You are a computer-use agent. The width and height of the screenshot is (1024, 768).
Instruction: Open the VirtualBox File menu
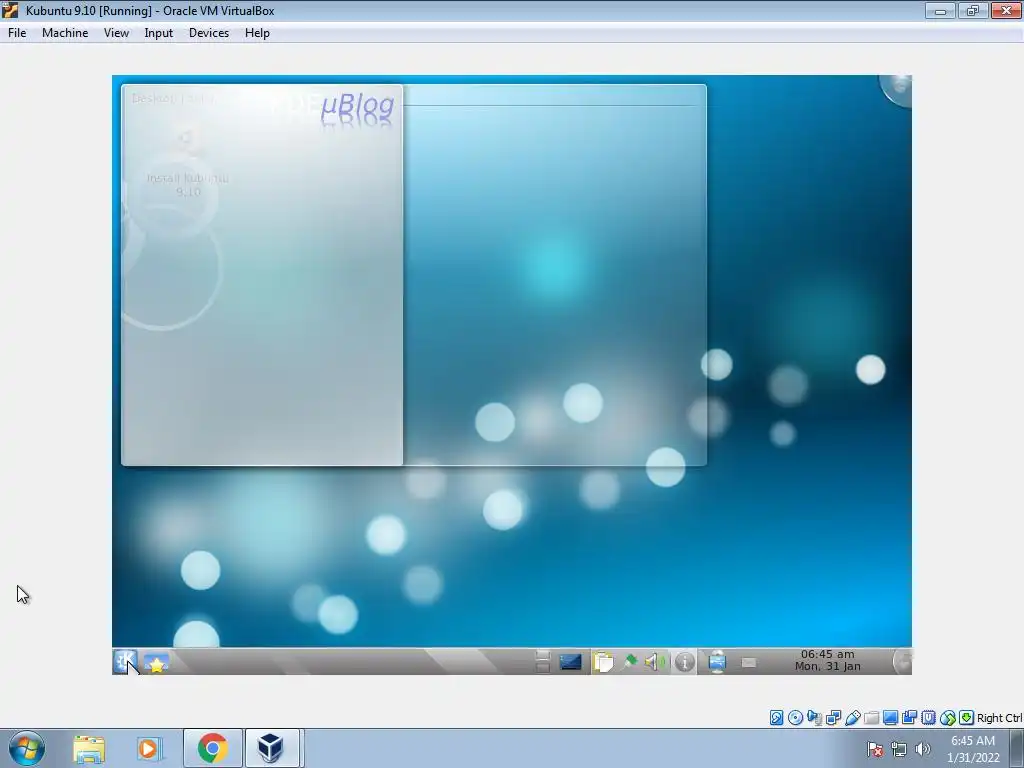(x=17, y=33)
